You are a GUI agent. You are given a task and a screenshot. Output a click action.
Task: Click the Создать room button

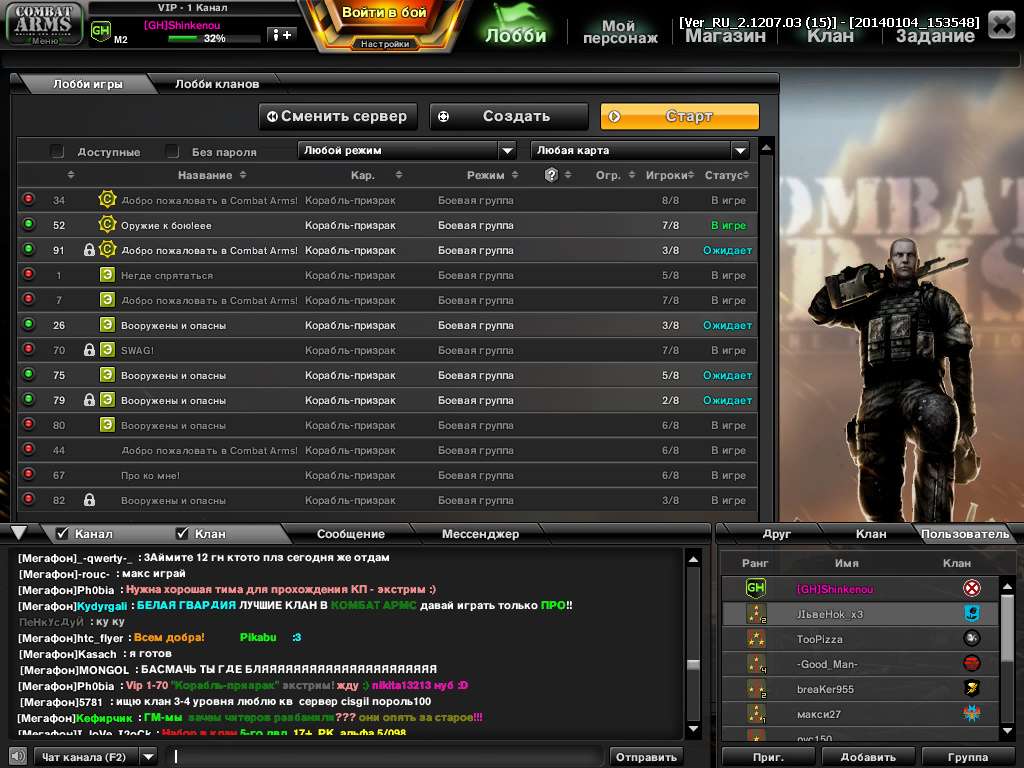pyautogui.click(x=509, y=116)
